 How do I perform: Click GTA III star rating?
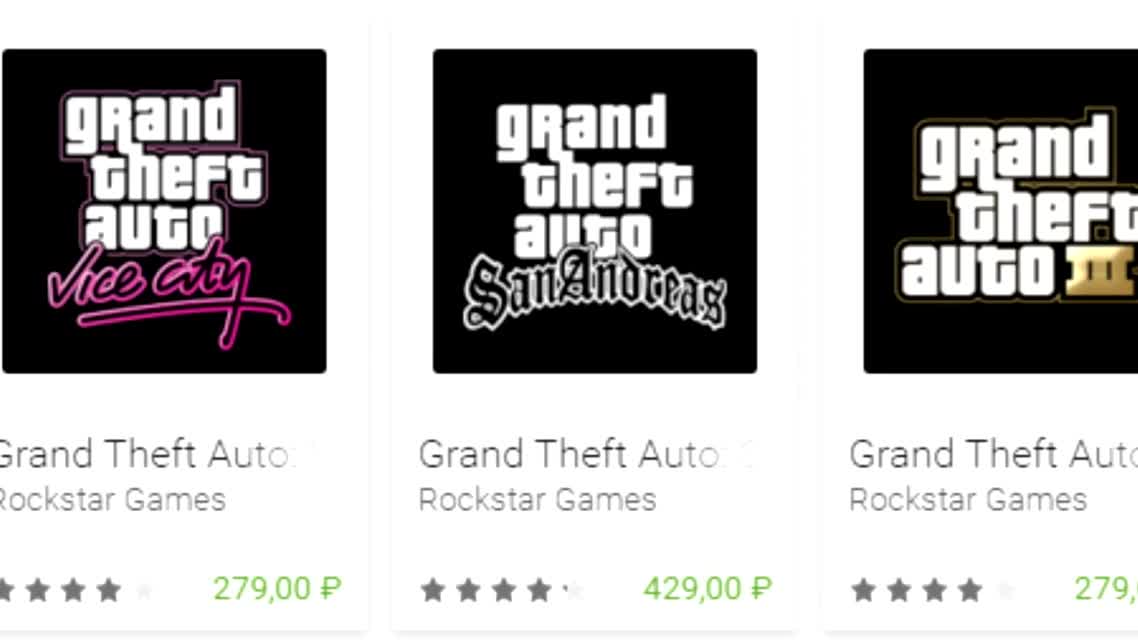pyautogui.click(x=934, y=590)
